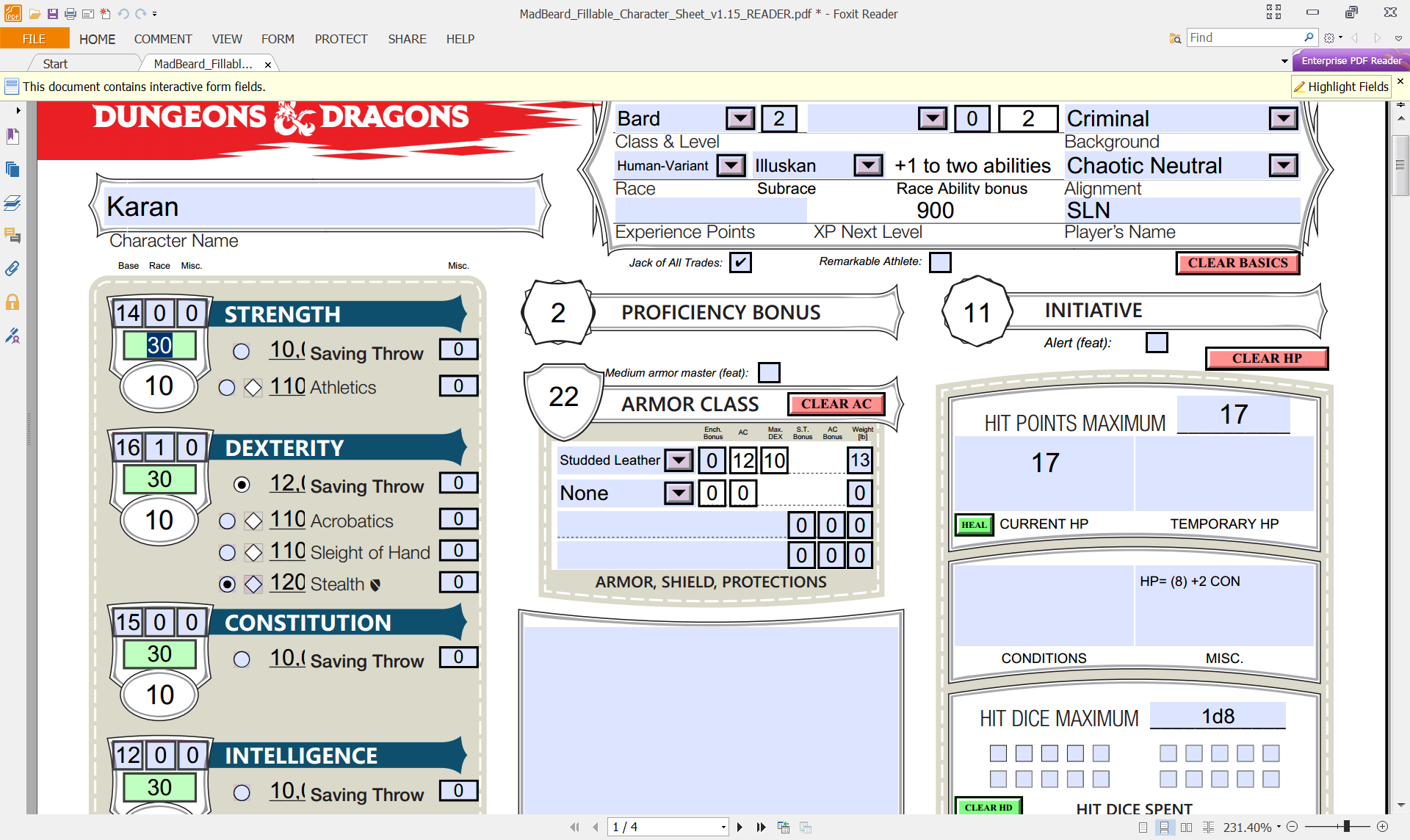1410x840 pixels.
Task: Switch to facing pages view
Action: [x=1186, y=828]
